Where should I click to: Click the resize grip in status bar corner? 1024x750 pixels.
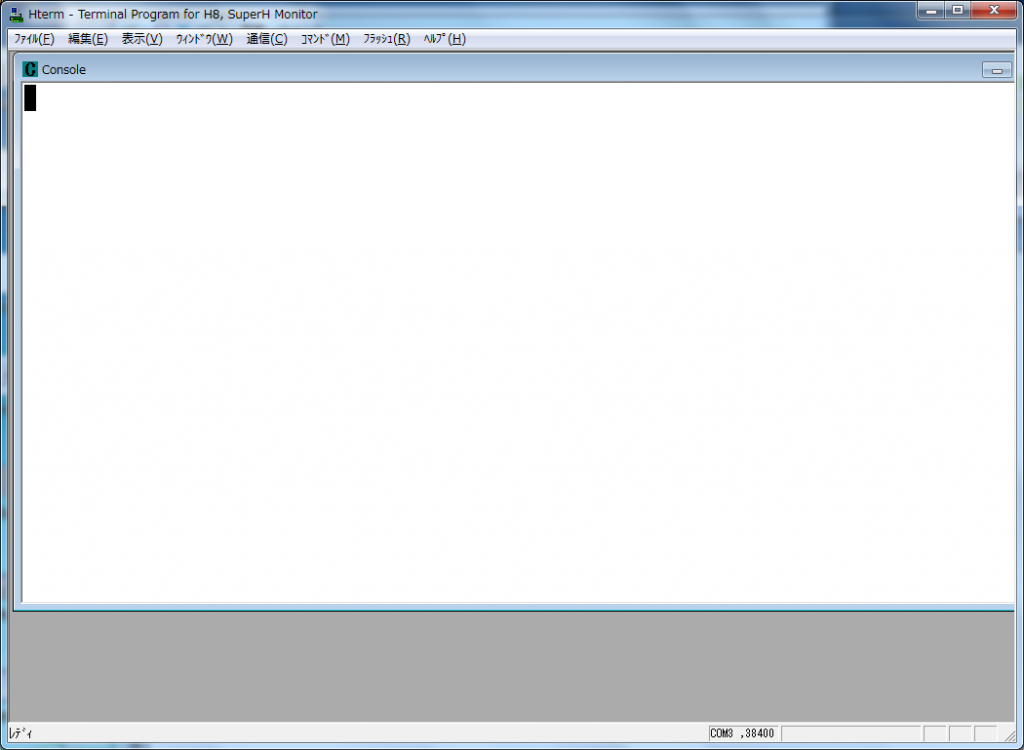point(1010,735)
